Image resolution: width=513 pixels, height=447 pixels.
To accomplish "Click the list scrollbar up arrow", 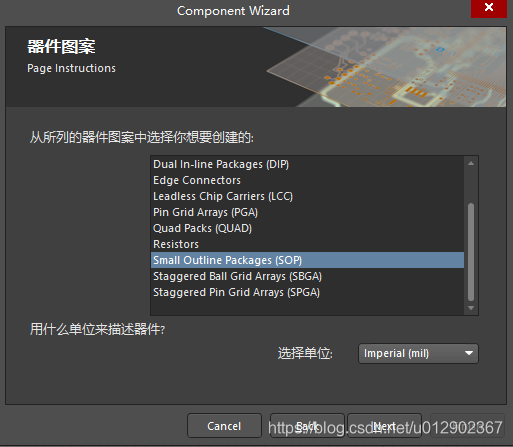I will click(x=471, y=163).
